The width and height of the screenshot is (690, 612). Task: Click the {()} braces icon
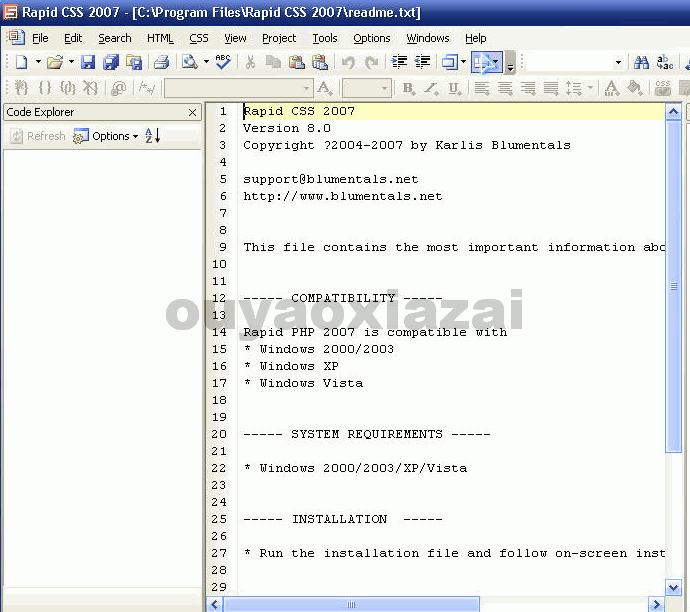(x=68, y=88)
